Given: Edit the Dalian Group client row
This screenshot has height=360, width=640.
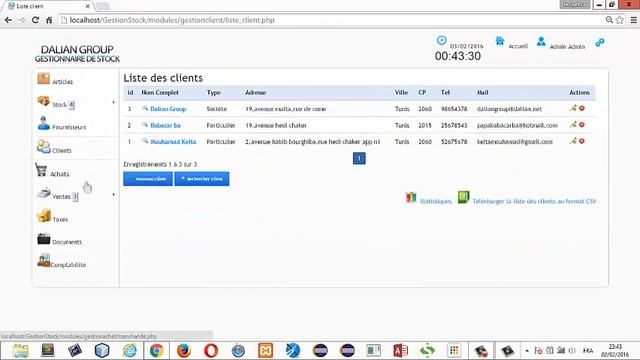Looking at the screenshot, I should coord(573,108).
